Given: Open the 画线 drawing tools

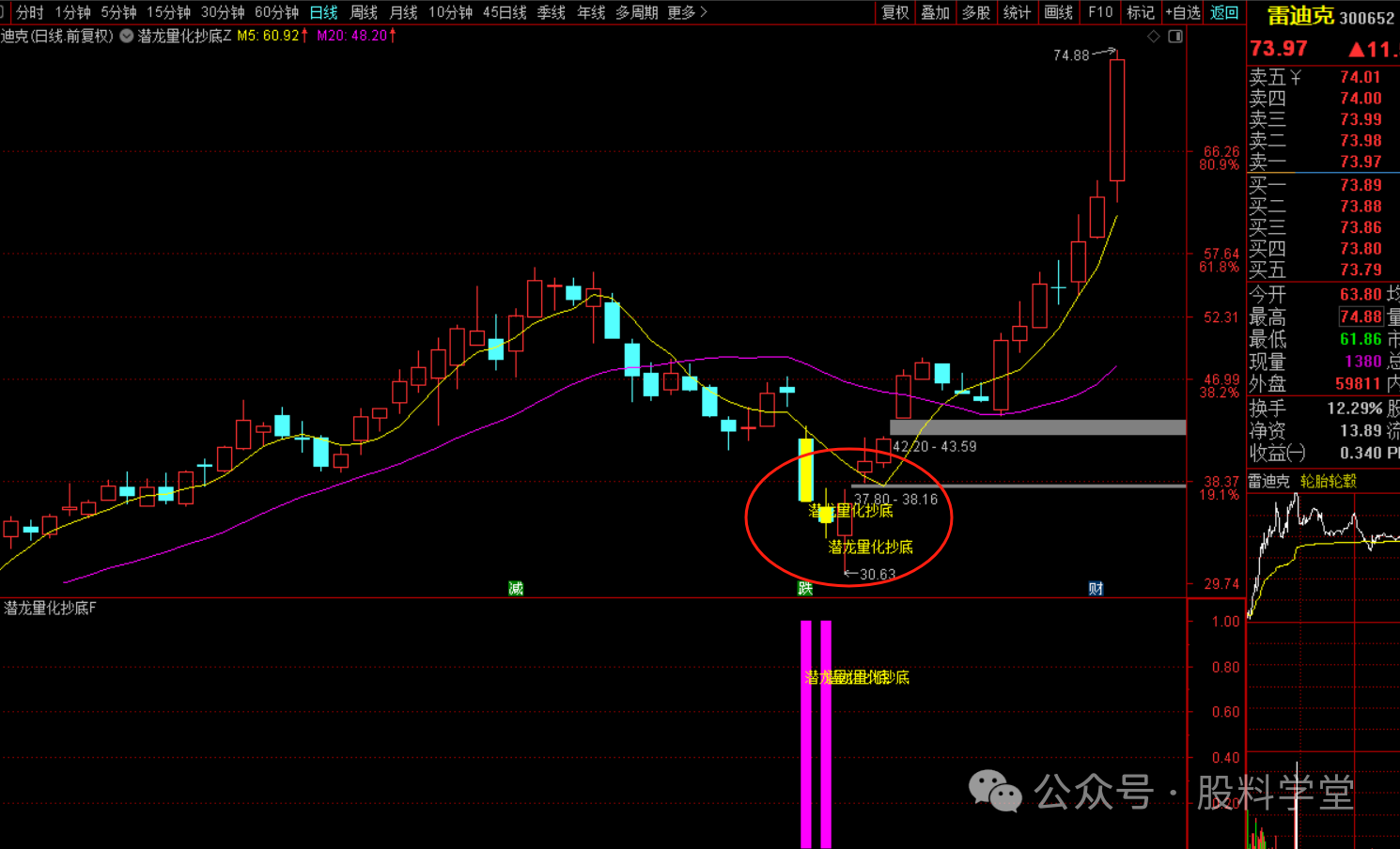Looking at the screenshot, I should (1058, 12).
